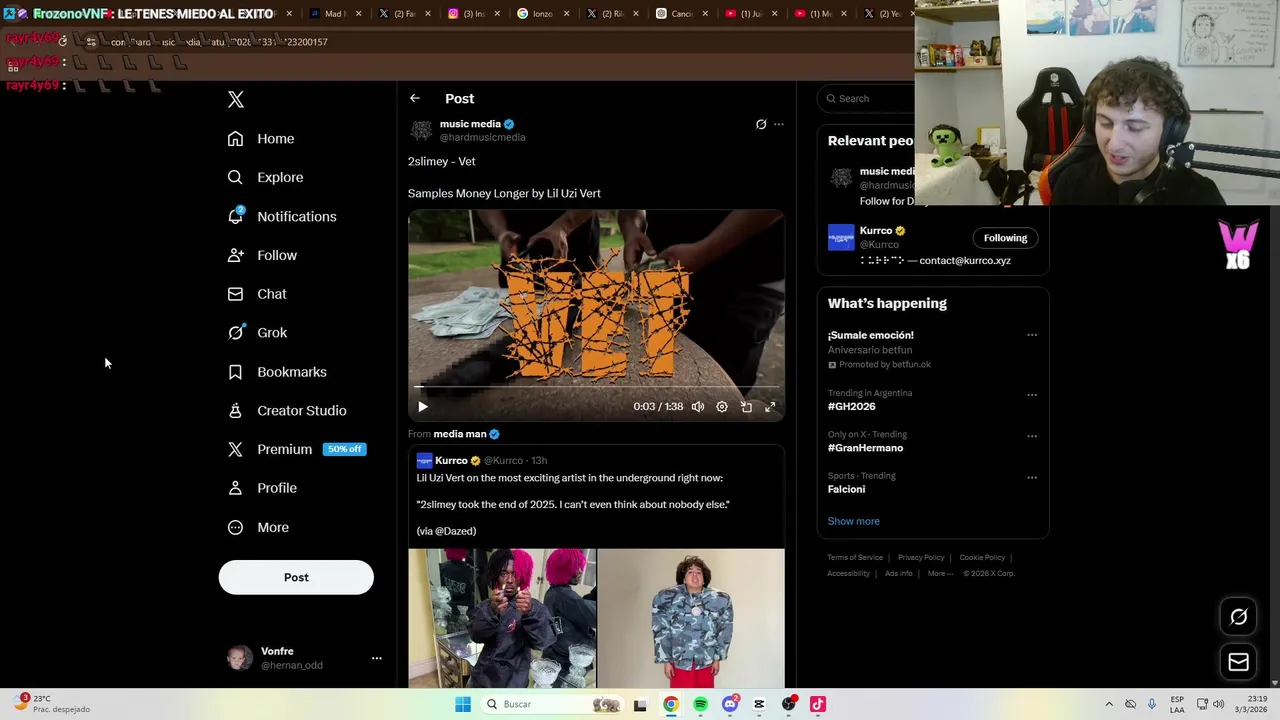Open the TikTok taskbar icon

[818, 704]
